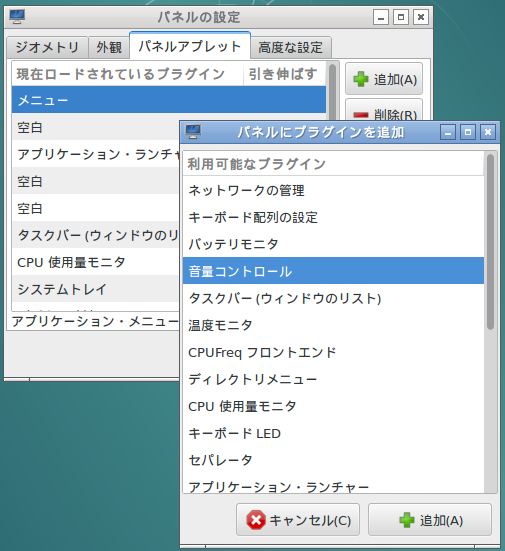The height and width of the screenshot is (551, 505).
Task: Choose ディレクトリメニュー plugin
Action: point(333,379)
